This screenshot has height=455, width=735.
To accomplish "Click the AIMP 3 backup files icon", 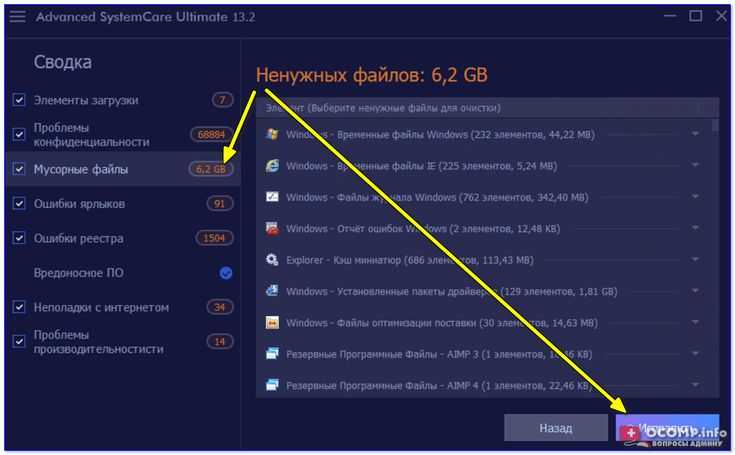I will [272, 354].
